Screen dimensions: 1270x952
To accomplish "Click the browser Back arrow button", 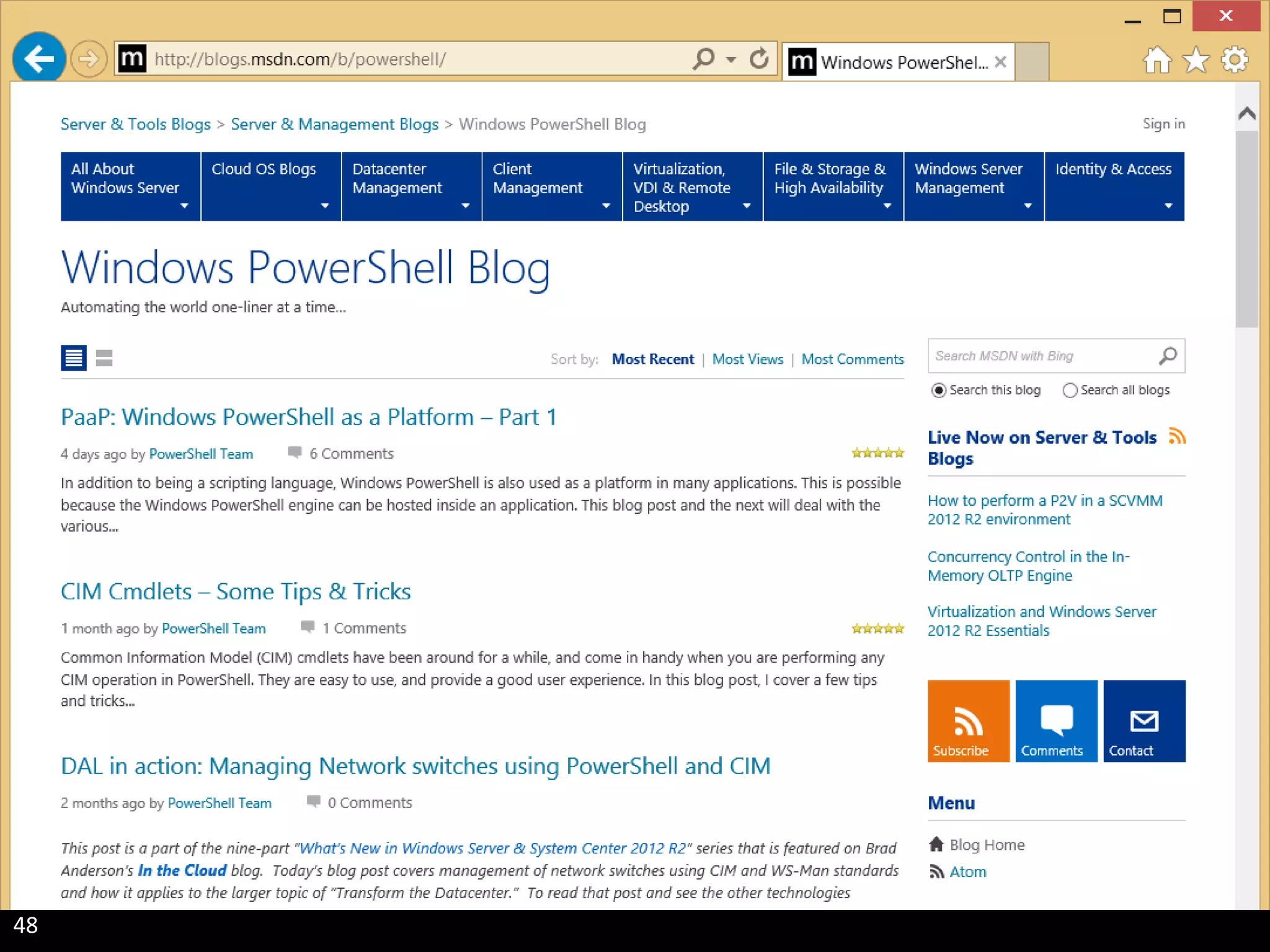I will pyautogui.click(x=38, y=59).
